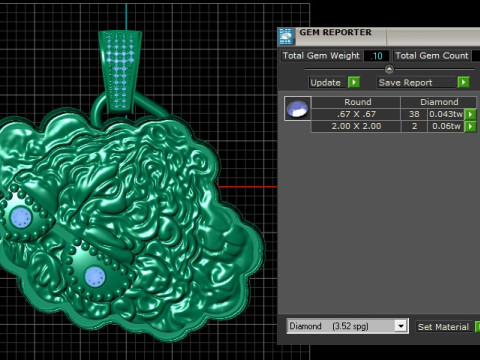Screen dimensions: 480x360
Task: Select the 2.00 X 2.00 size cell
Action: 356,126
